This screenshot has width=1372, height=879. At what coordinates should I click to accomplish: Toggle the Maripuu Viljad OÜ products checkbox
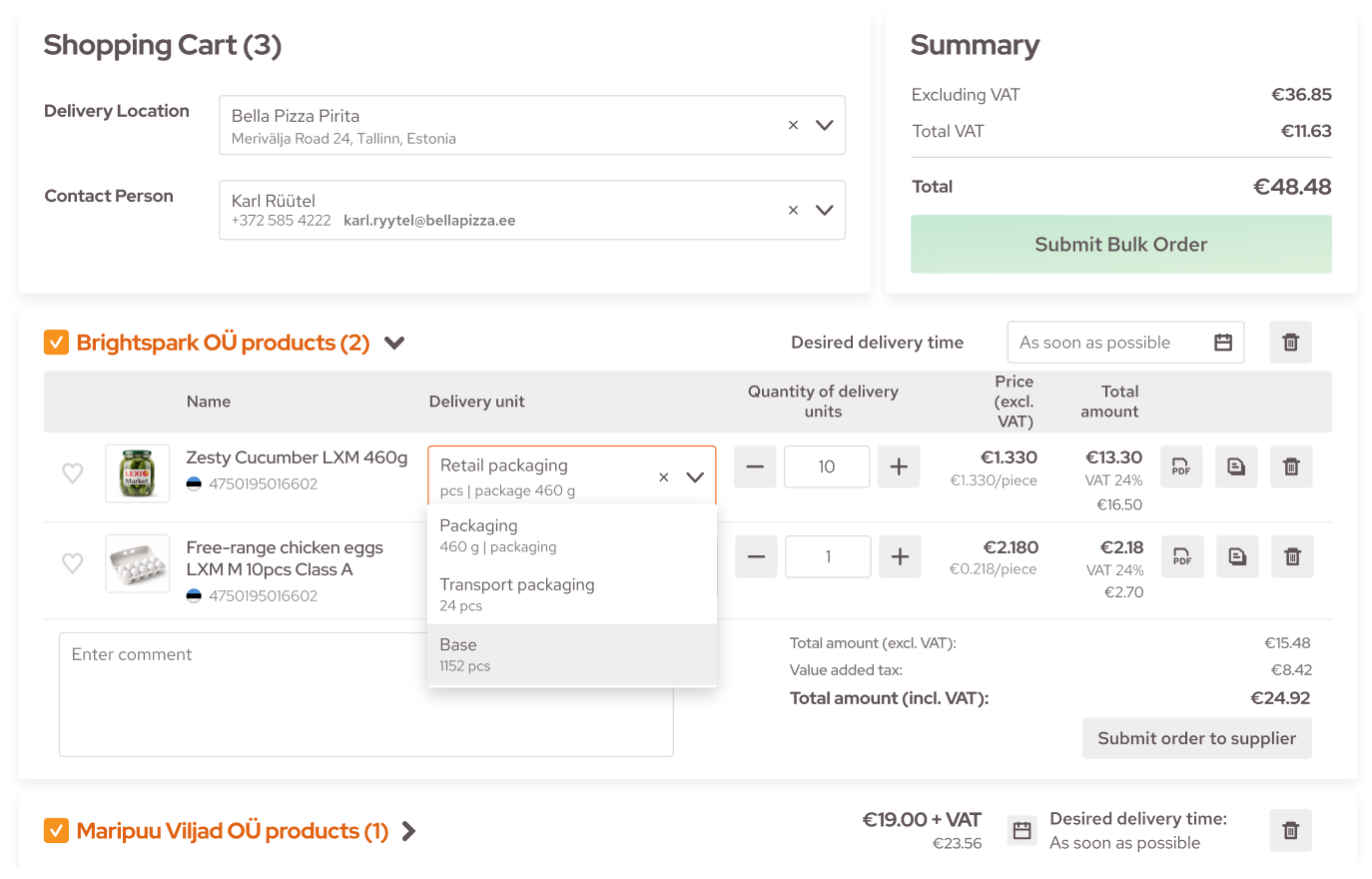[56, 830]
